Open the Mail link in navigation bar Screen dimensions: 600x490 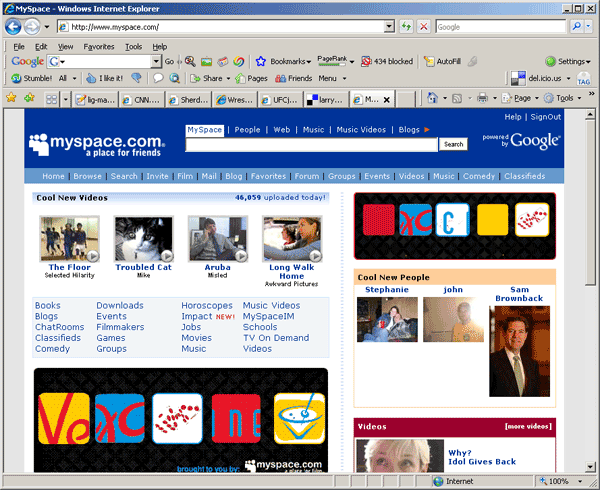(209, 176)
